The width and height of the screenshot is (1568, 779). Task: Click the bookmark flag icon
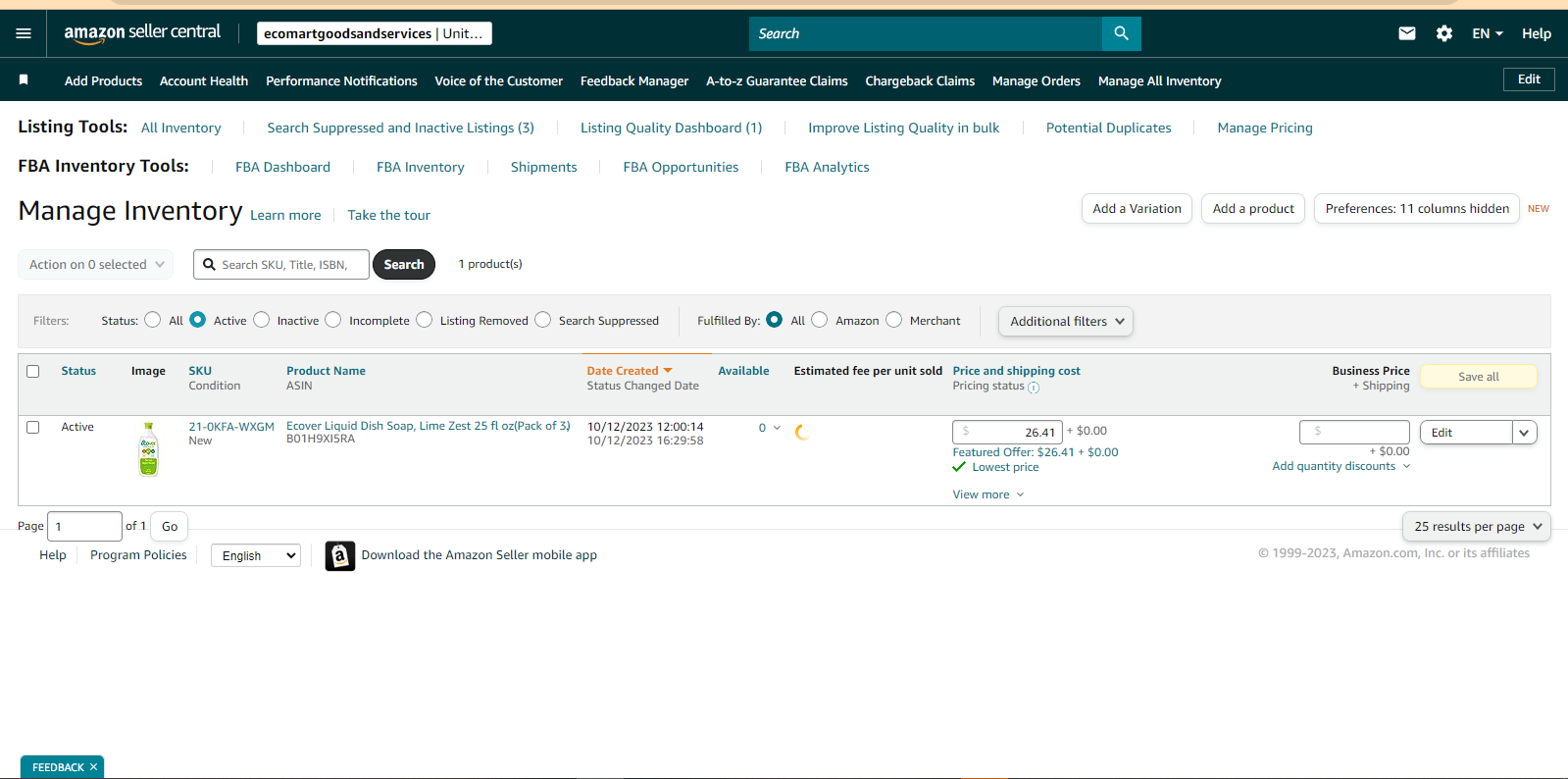pos(24,79)
